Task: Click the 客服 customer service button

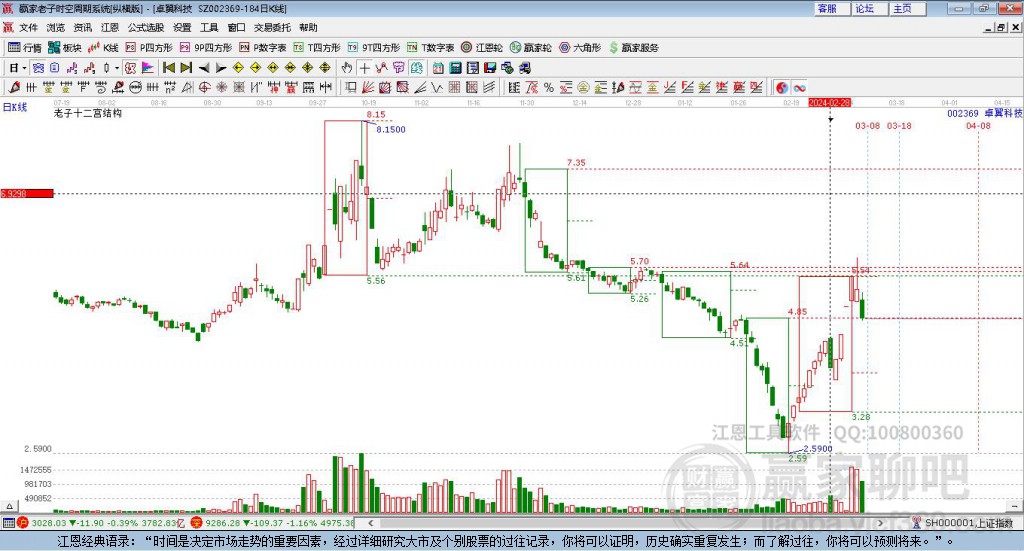Action: pos(832,8)
